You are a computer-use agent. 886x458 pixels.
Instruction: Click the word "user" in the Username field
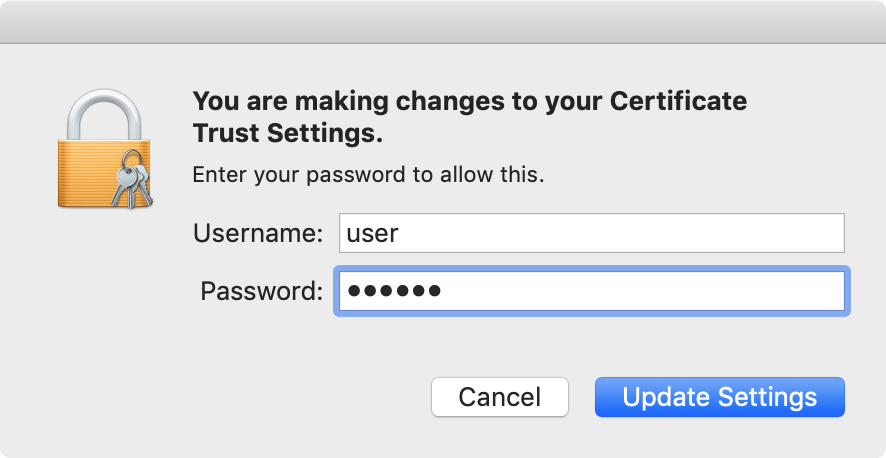pyautogui.click(x=372, y=234)
